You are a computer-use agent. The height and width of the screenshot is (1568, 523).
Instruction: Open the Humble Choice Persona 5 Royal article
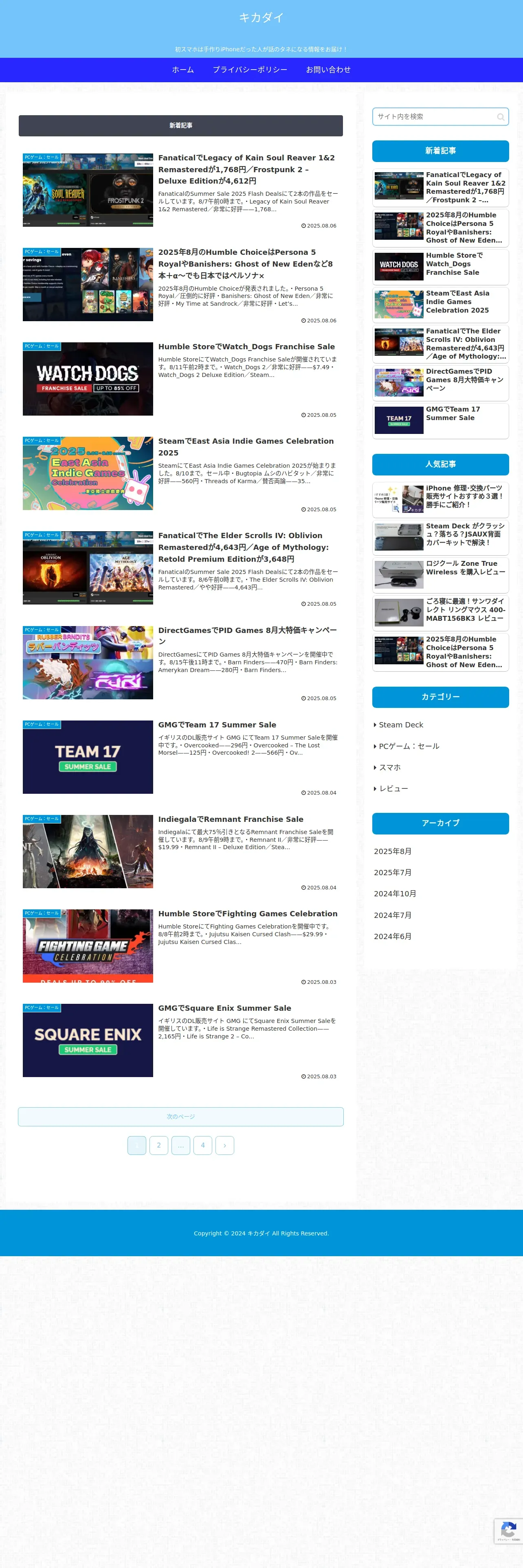(x=246, y=263)
